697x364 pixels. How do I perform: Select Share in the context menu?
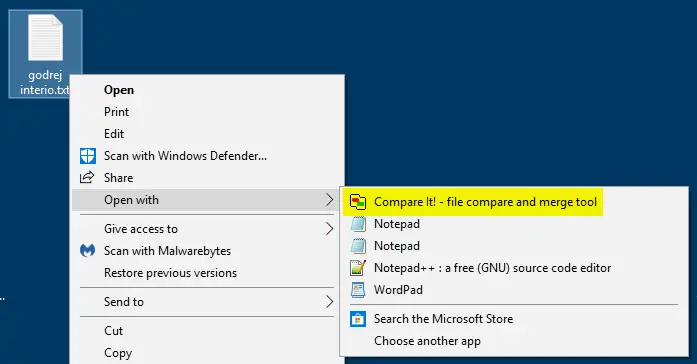207,178
